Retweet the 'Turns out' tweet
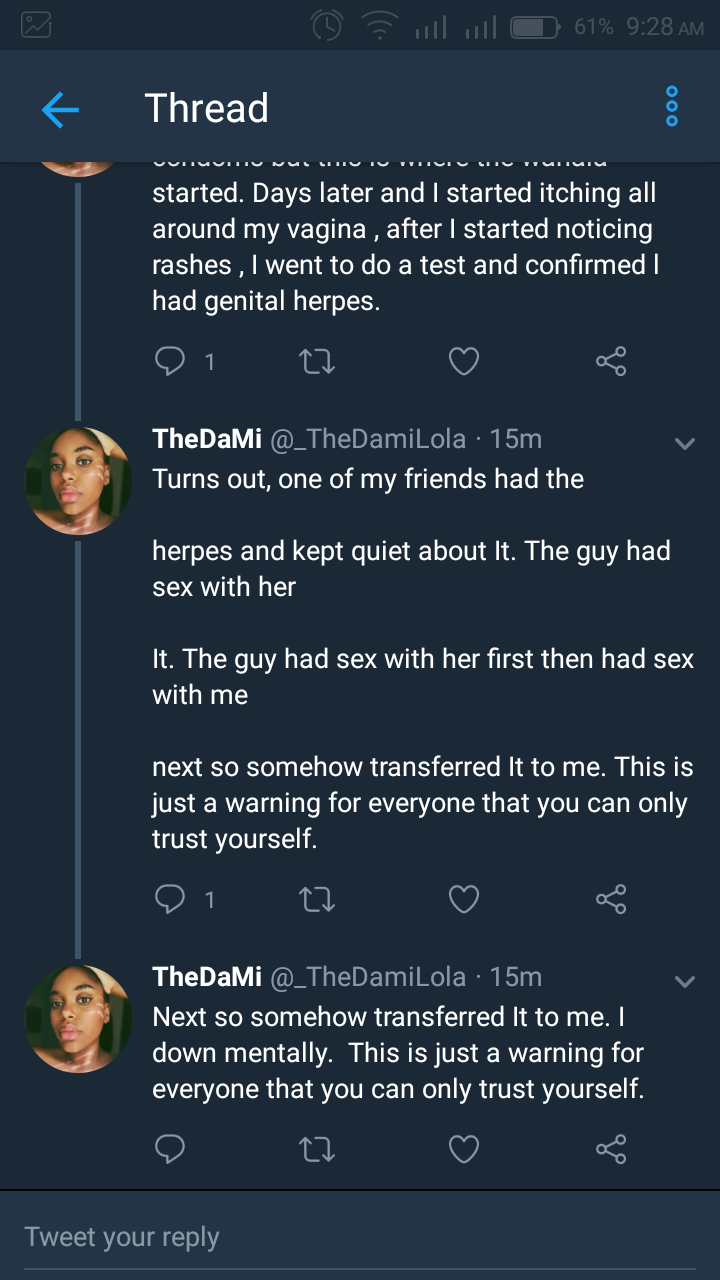 tap(317, 900)
